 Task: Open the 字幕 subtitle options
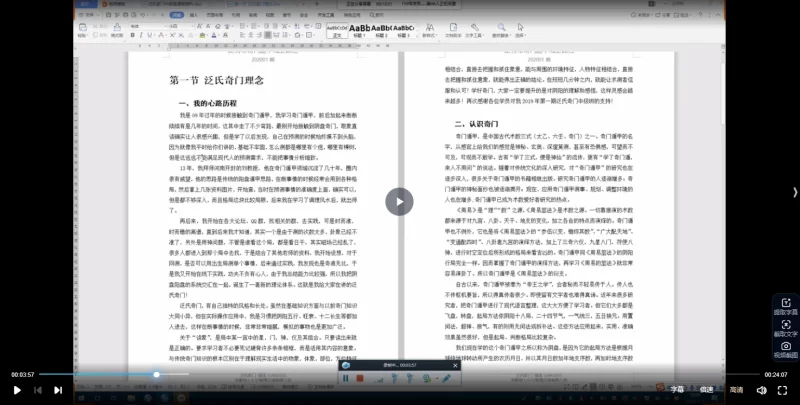click(x=677, y=390)
